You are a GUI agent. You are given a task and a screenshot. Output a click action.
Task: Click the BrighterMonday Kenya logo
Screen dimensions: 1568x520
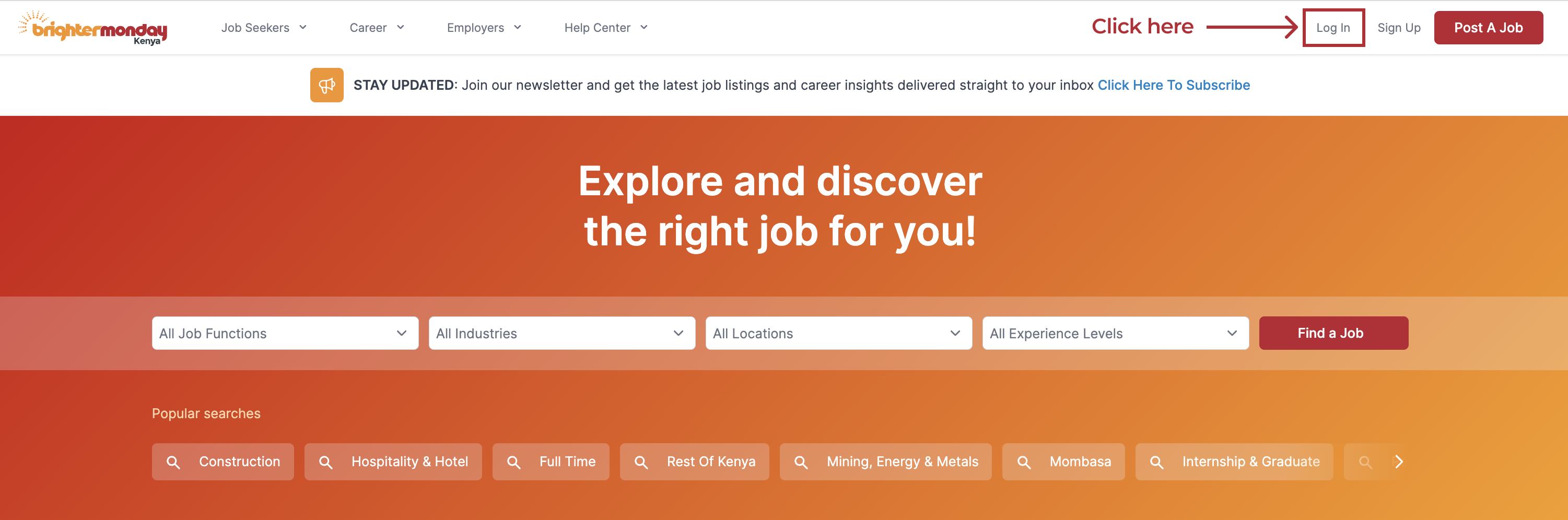[x=92, y=27]
